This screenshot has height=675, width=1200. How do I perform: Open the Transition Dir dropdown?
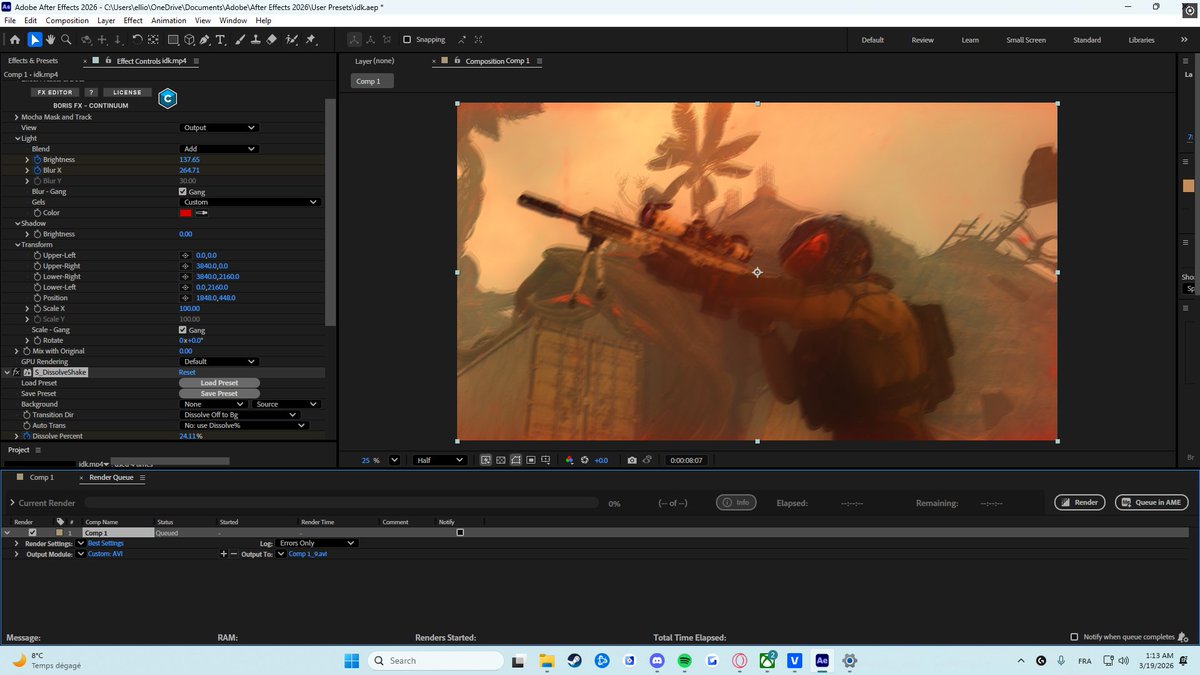pos(240,415)
